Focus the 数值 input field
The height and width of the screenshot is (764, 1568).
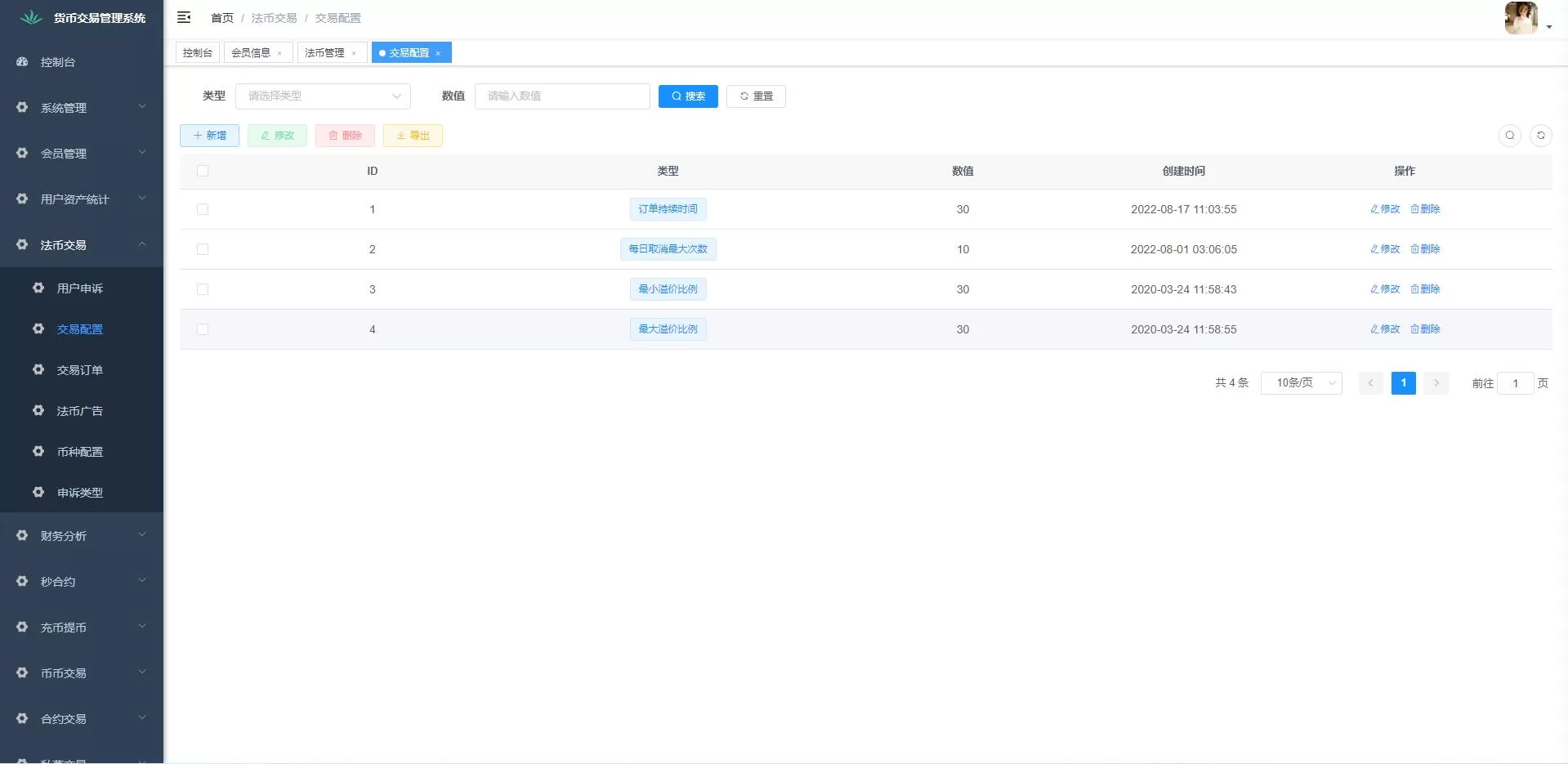(562, 96)
